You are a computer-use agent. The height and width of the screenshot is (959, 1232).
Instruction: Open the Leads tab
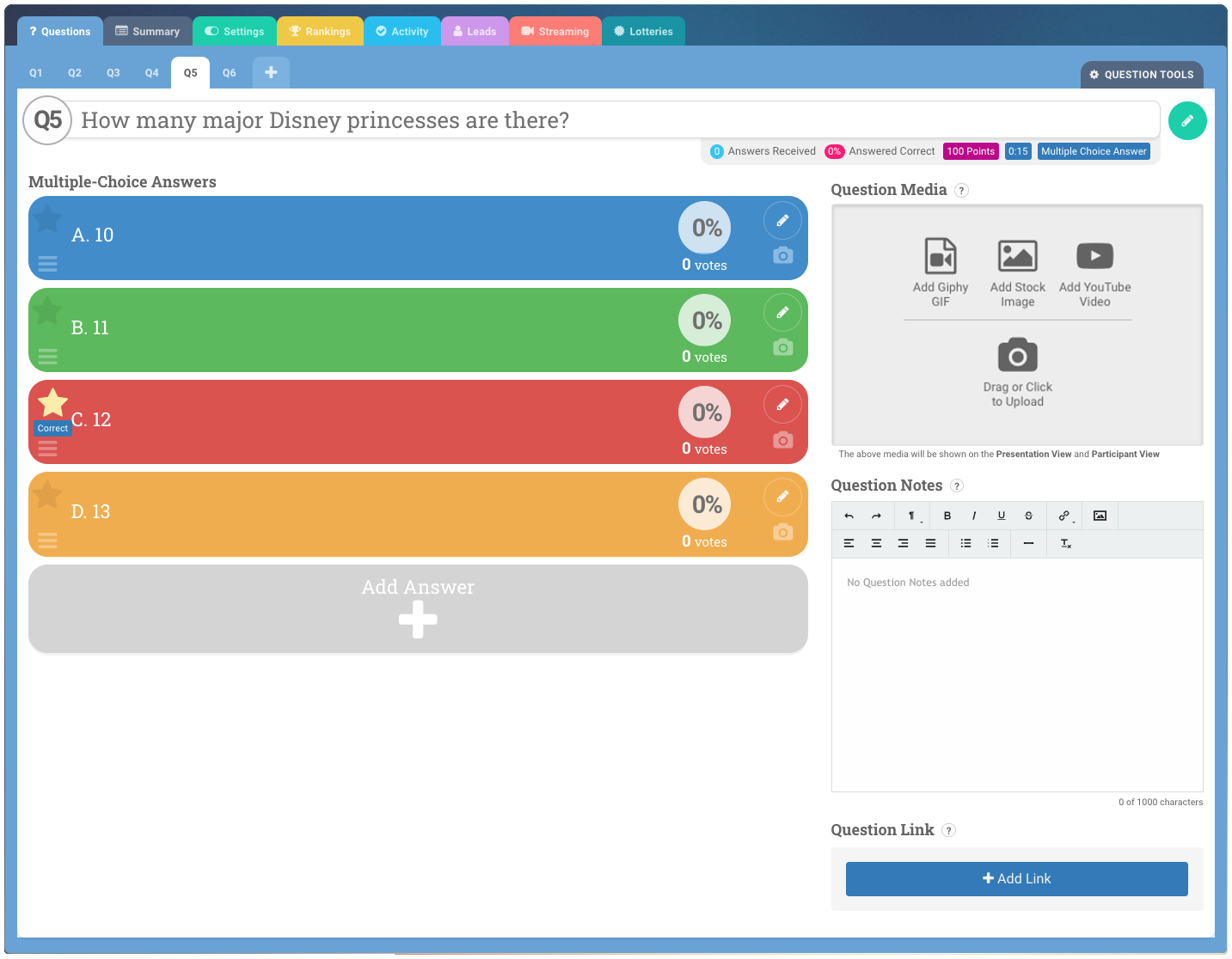[x=475, y=32]
